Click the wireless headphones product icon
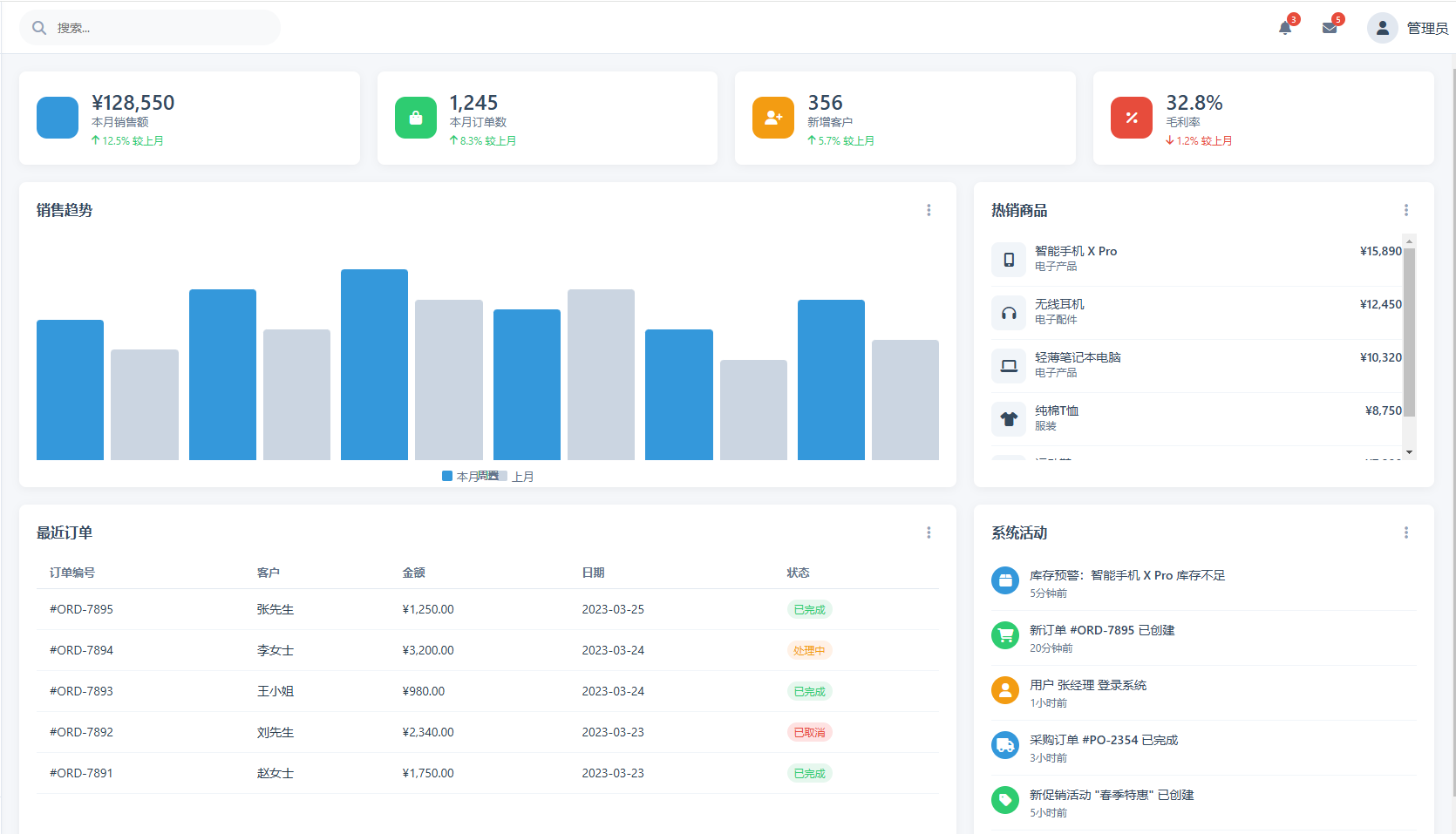Viewport: 1456px width, 834px height. click(1009, 313)
